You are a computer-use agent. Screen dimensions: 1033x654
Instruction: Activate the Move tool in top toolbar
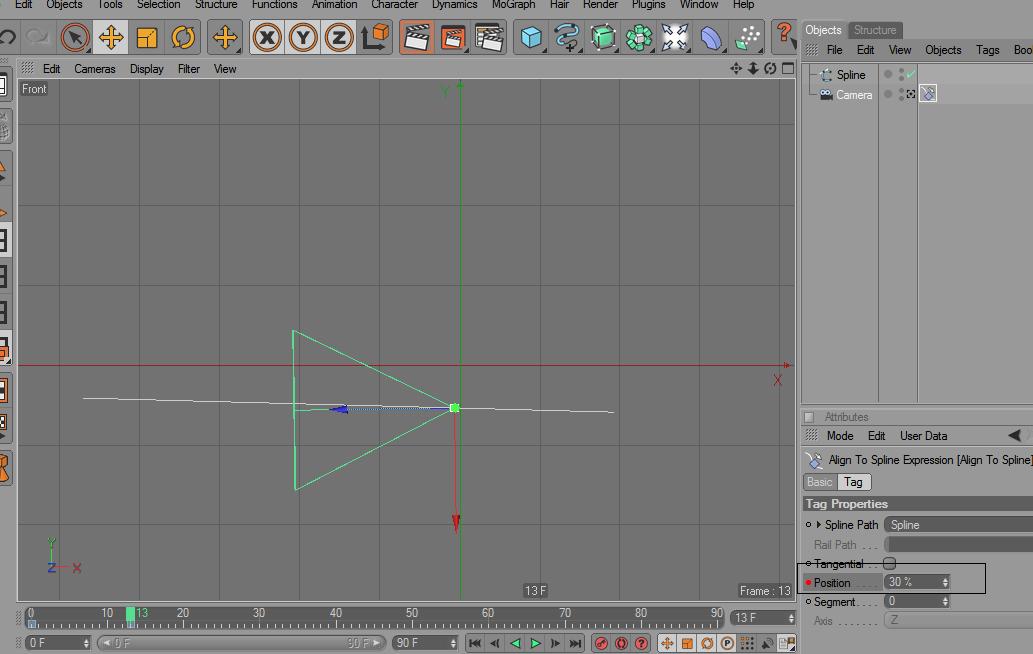pos(111,38)
